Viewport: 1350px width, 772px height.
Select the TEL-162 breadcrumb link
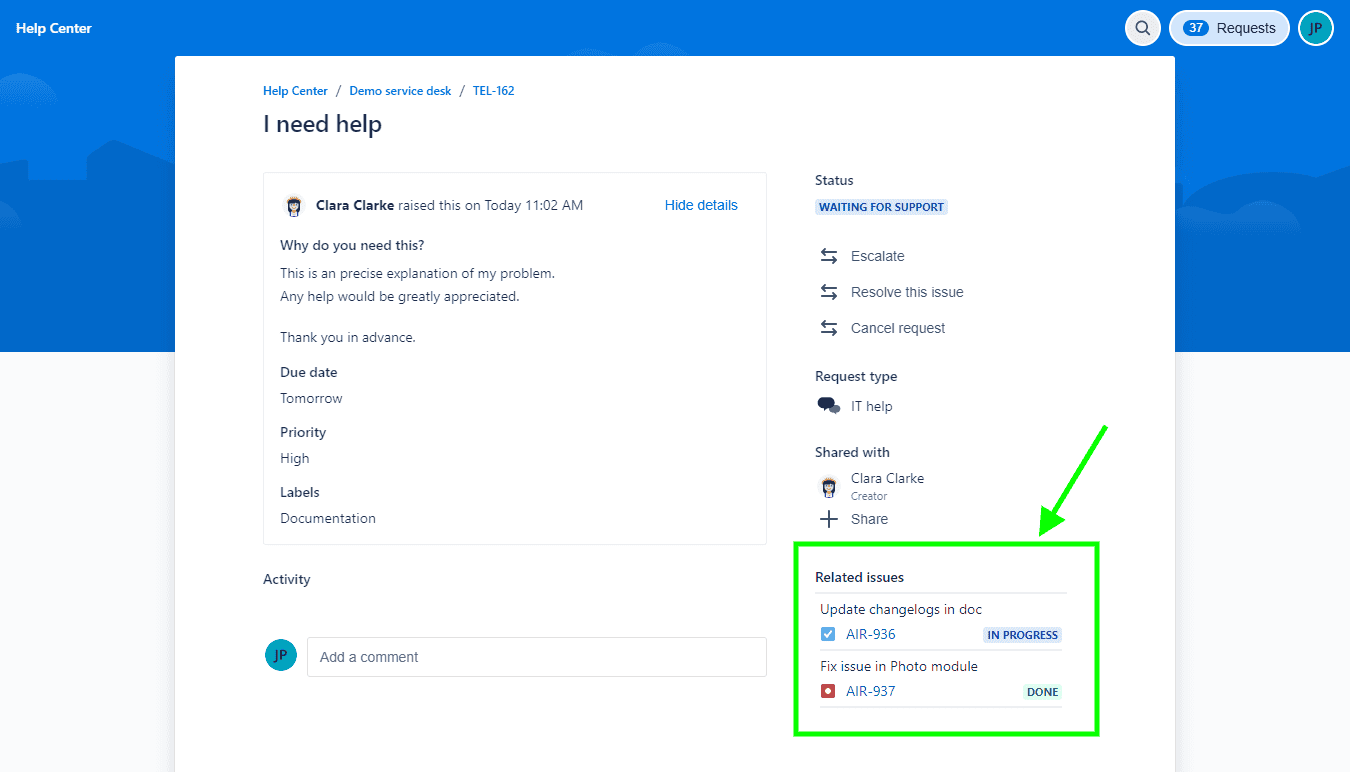(x=493, y=90)
